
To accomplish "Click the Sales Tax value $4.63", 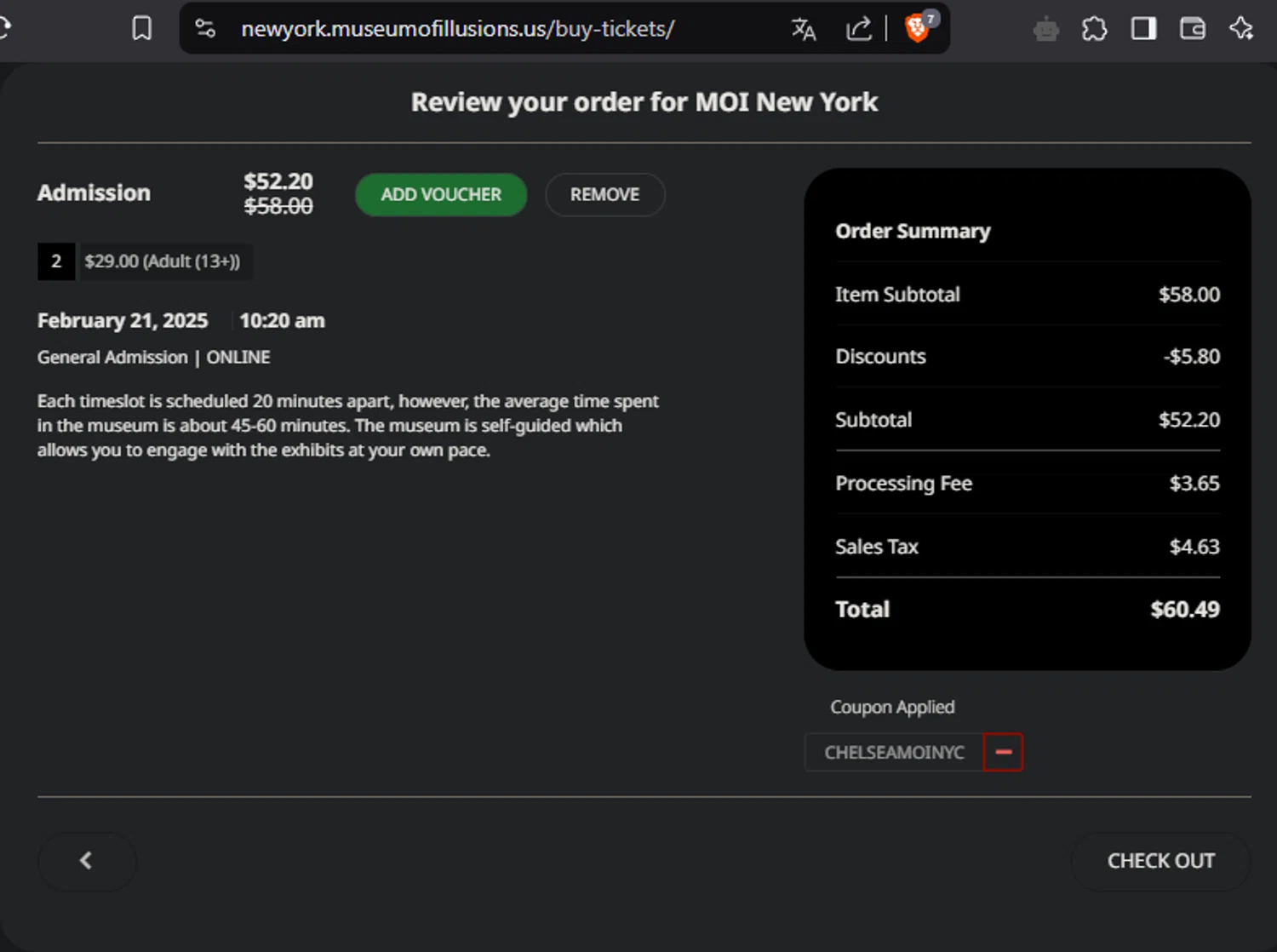I will pos(1194,547).
